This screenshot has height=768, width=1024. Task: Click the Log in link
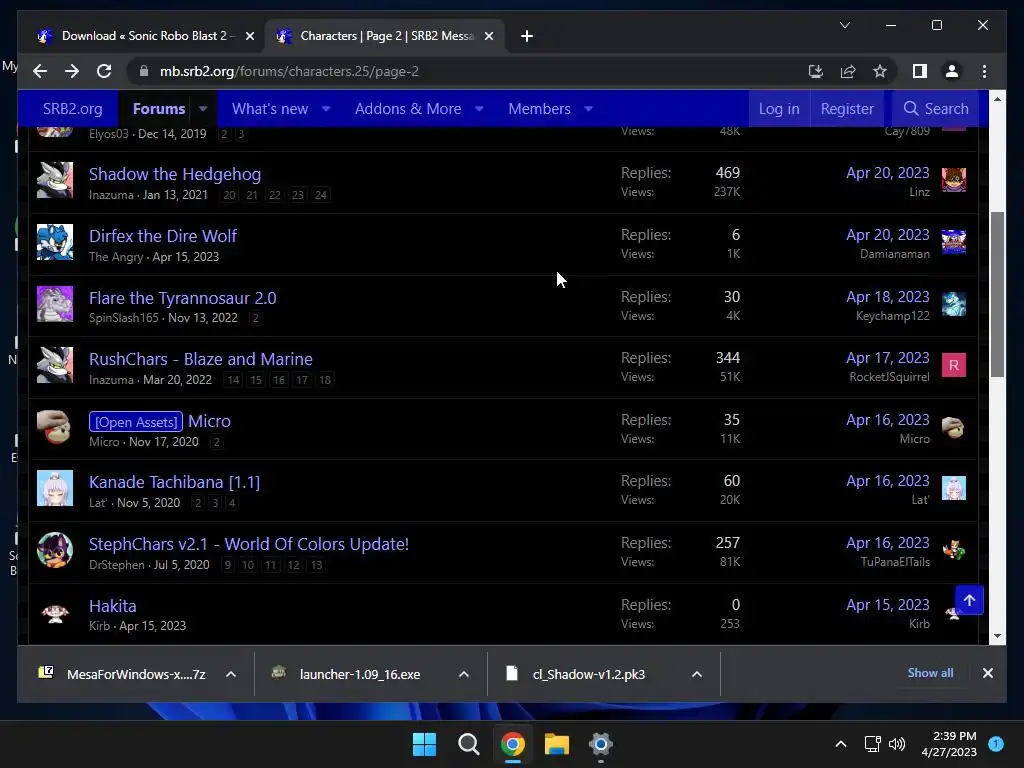(778, 108)
